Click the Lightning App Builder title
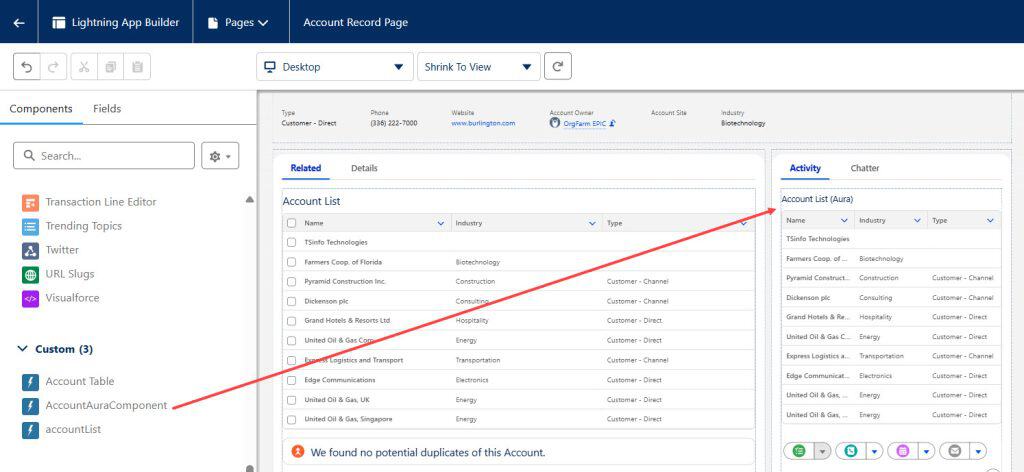This screenshot has width=1024, height=472. point(125,22)
